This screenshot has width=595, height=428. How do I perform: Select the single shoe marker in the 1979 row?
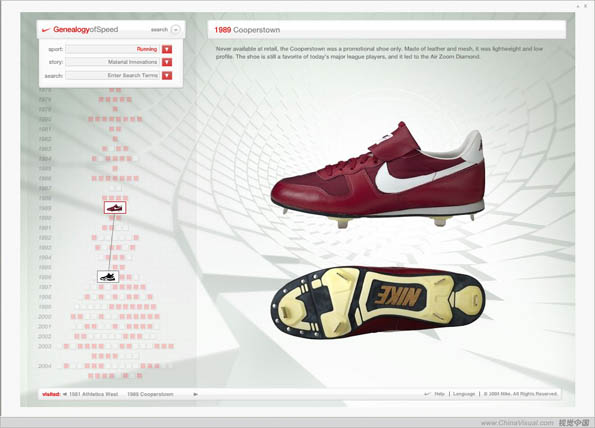tap(115, 109)
